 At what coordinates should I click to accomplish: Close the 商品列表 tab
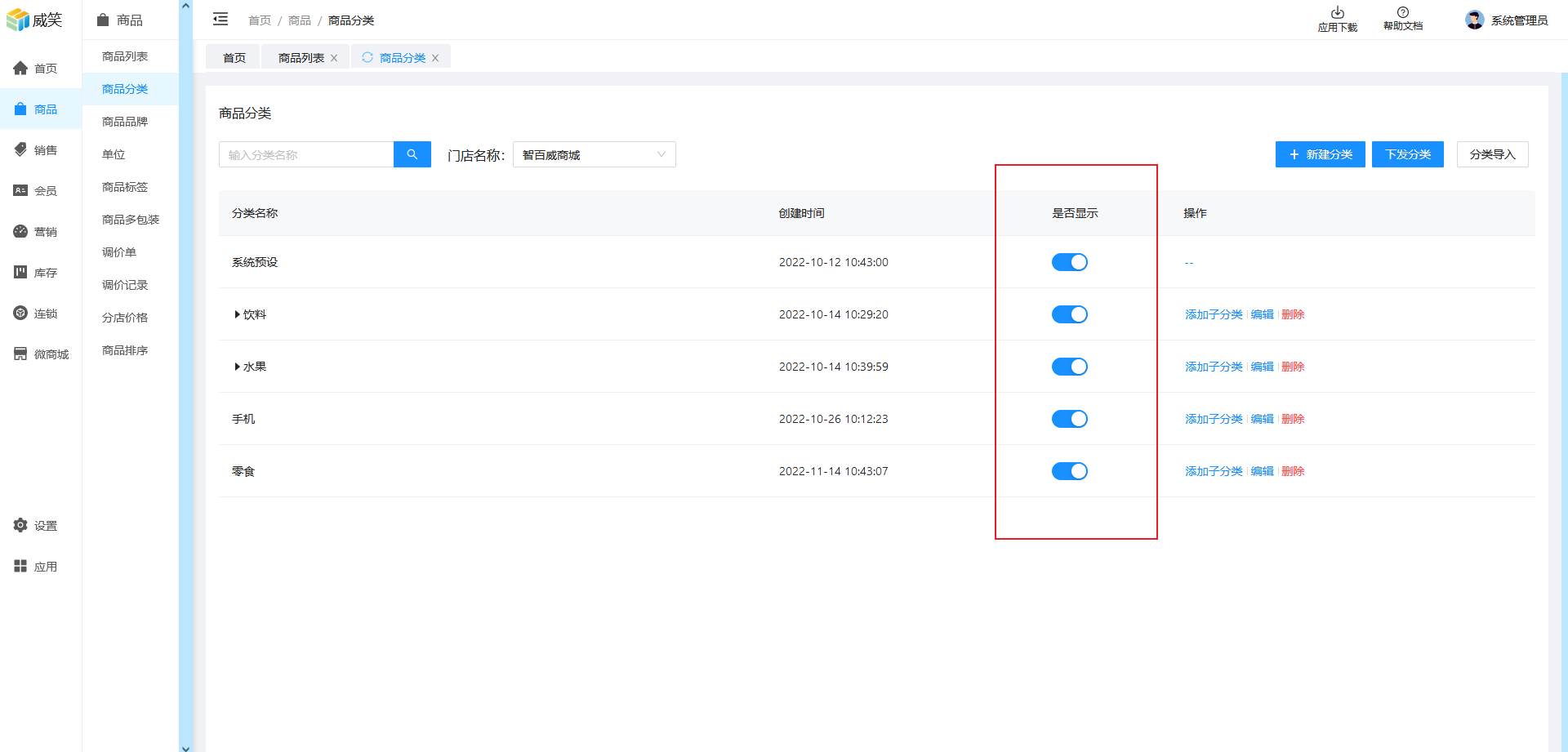(334, 58)
